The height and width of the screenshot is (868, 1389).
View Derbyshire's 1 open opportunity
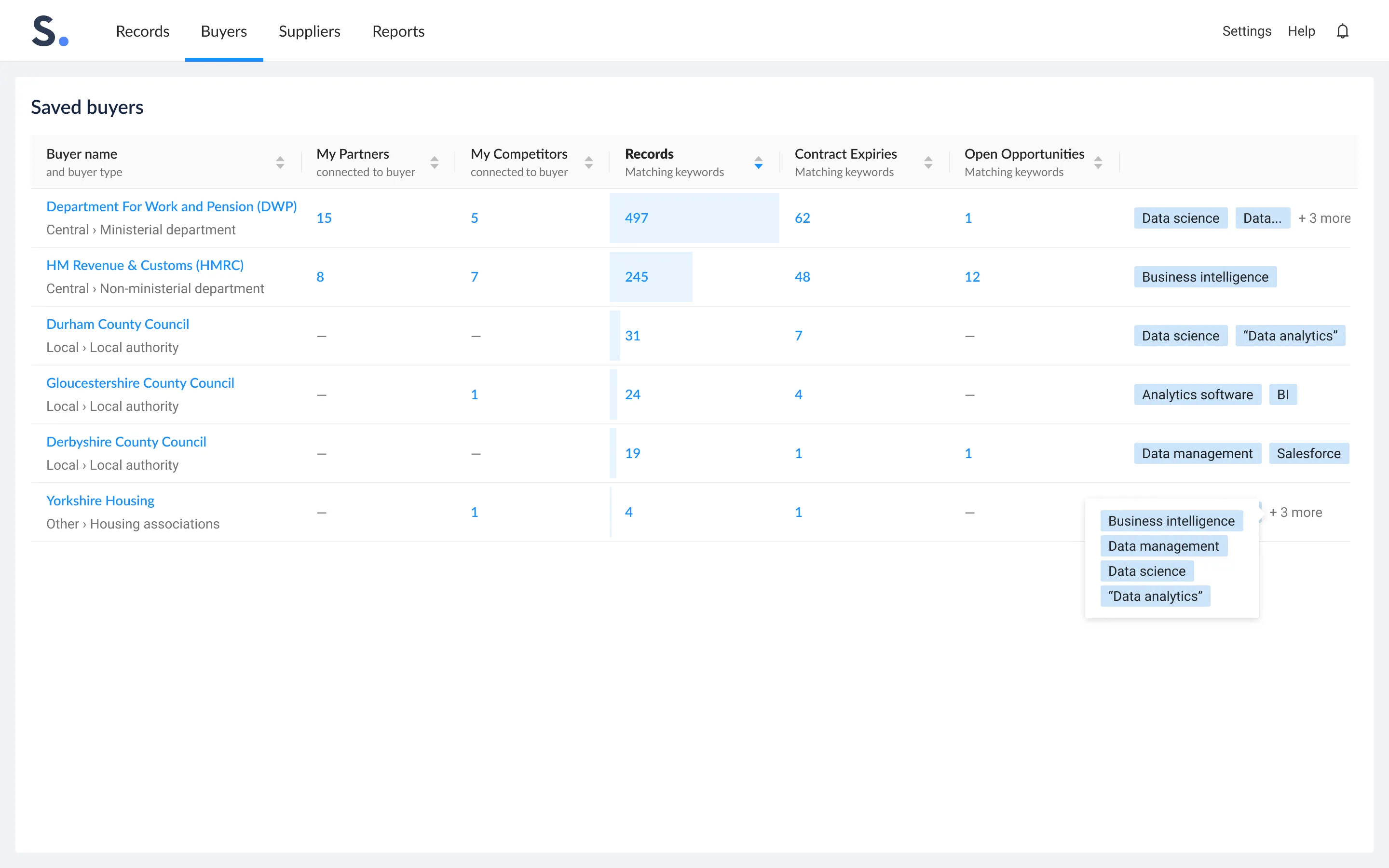coord(968,453)
